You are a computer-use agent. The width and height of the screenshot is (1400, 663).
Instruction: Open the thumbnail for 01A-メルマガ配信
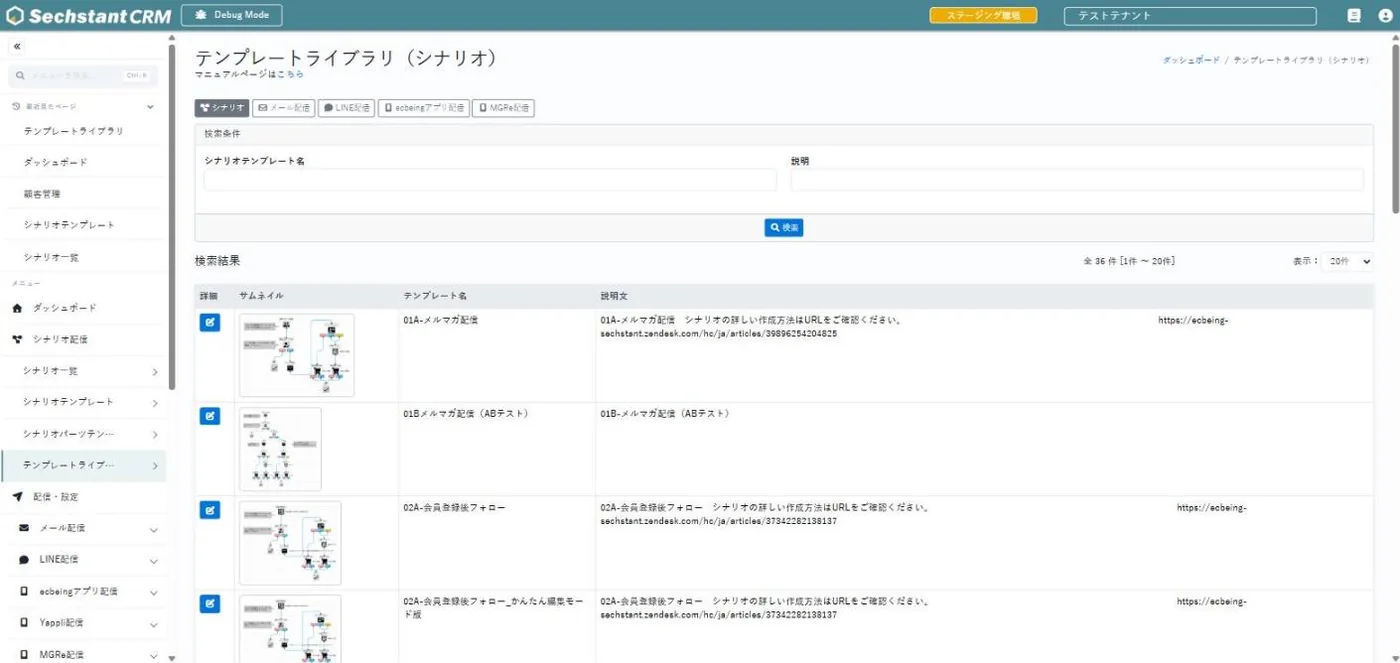[296, 355]
